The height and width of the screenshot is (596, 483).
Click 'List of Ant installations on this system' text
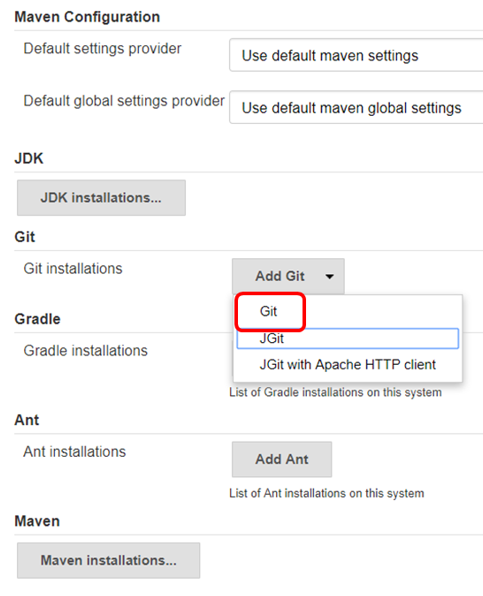(x=326, y=493)
